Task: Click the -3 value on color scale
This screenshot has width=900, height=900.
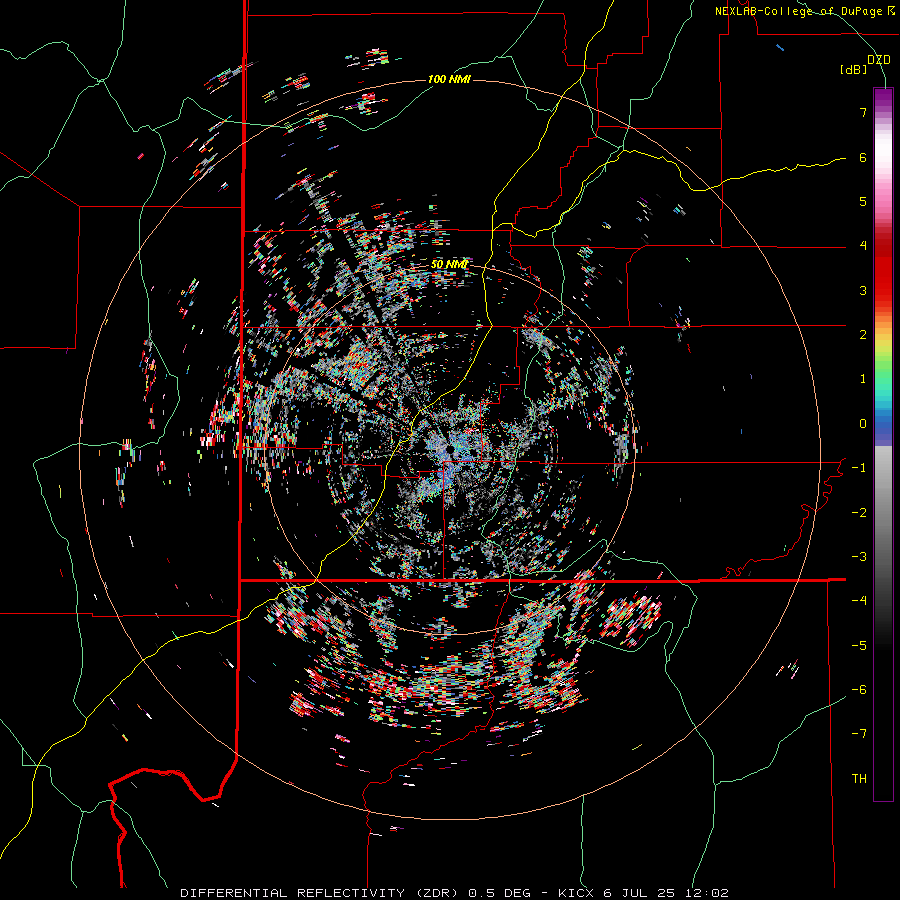Action: (x=859, y=557)
